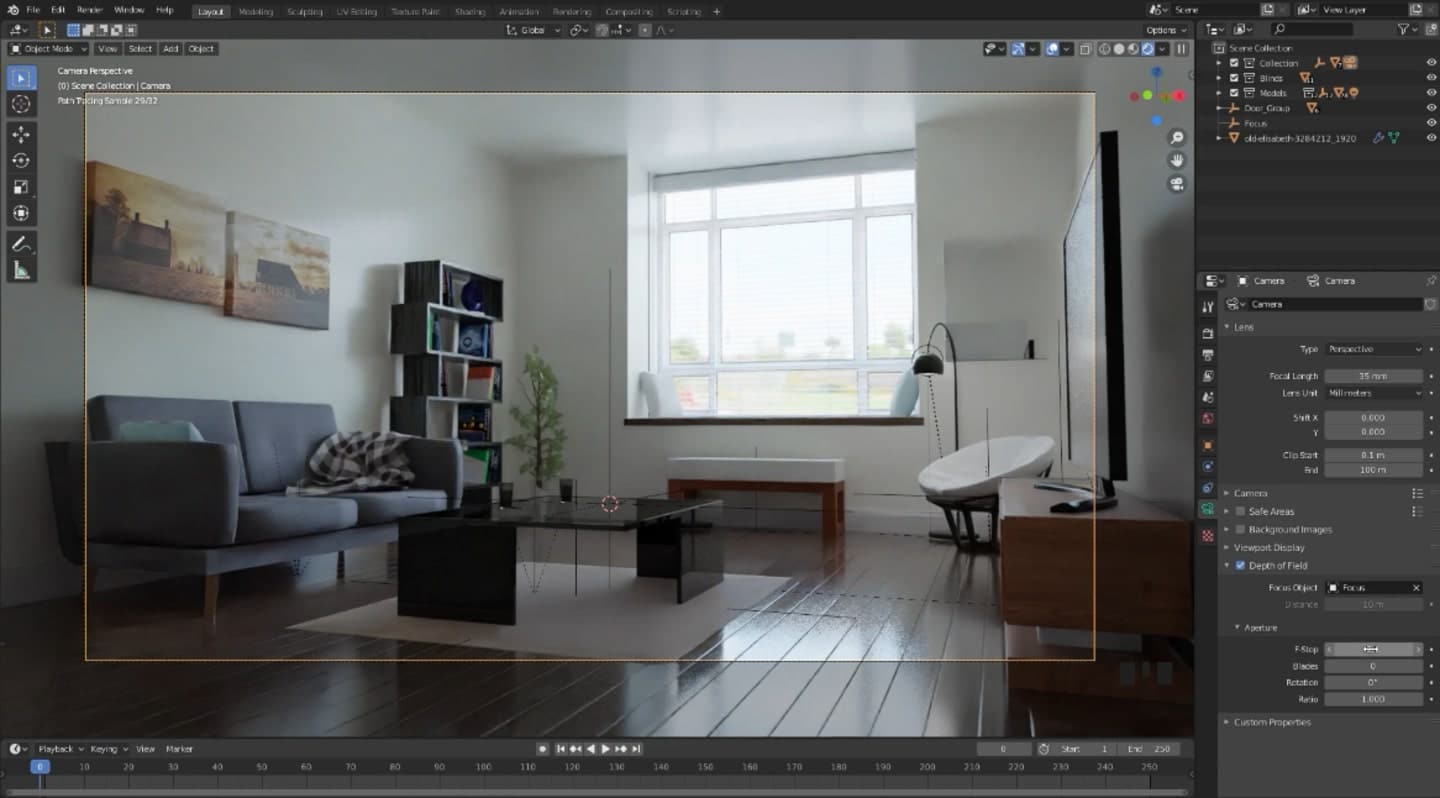Select the Scale tool
The height and width of the screenshot is (798, 1440).
tap(22, 186)
